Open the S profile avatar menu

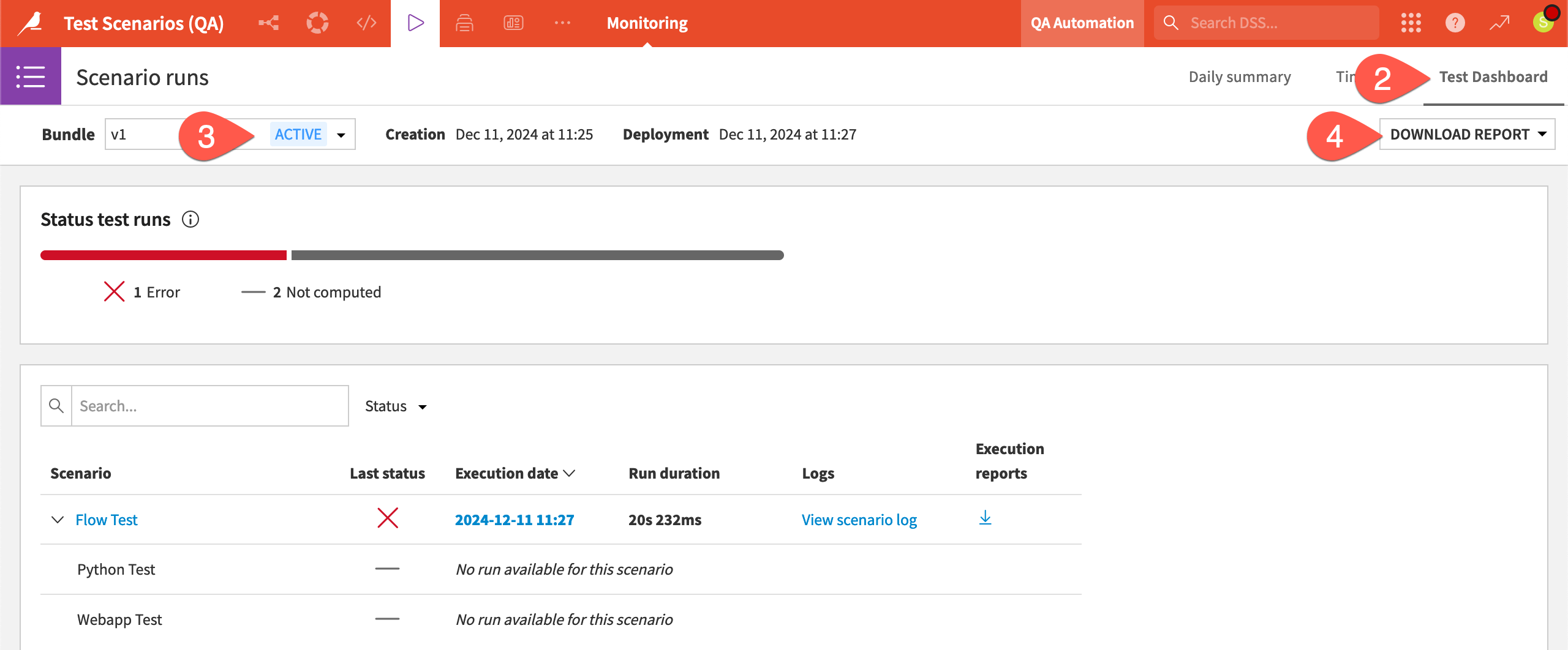click(1543, 23)
